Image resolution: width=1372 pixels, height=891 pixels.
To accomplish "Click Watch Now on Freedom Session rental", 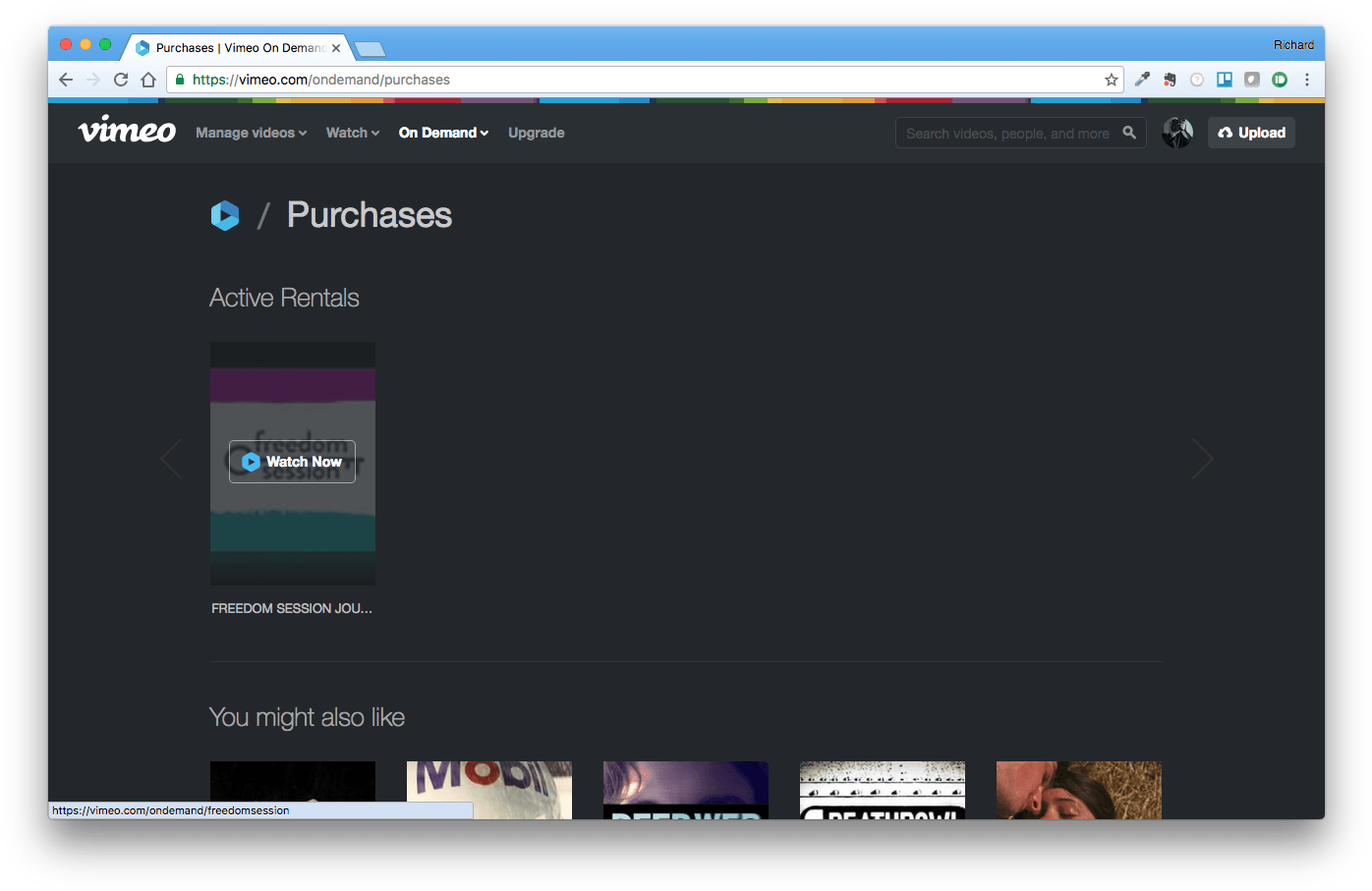I will 292,462.
